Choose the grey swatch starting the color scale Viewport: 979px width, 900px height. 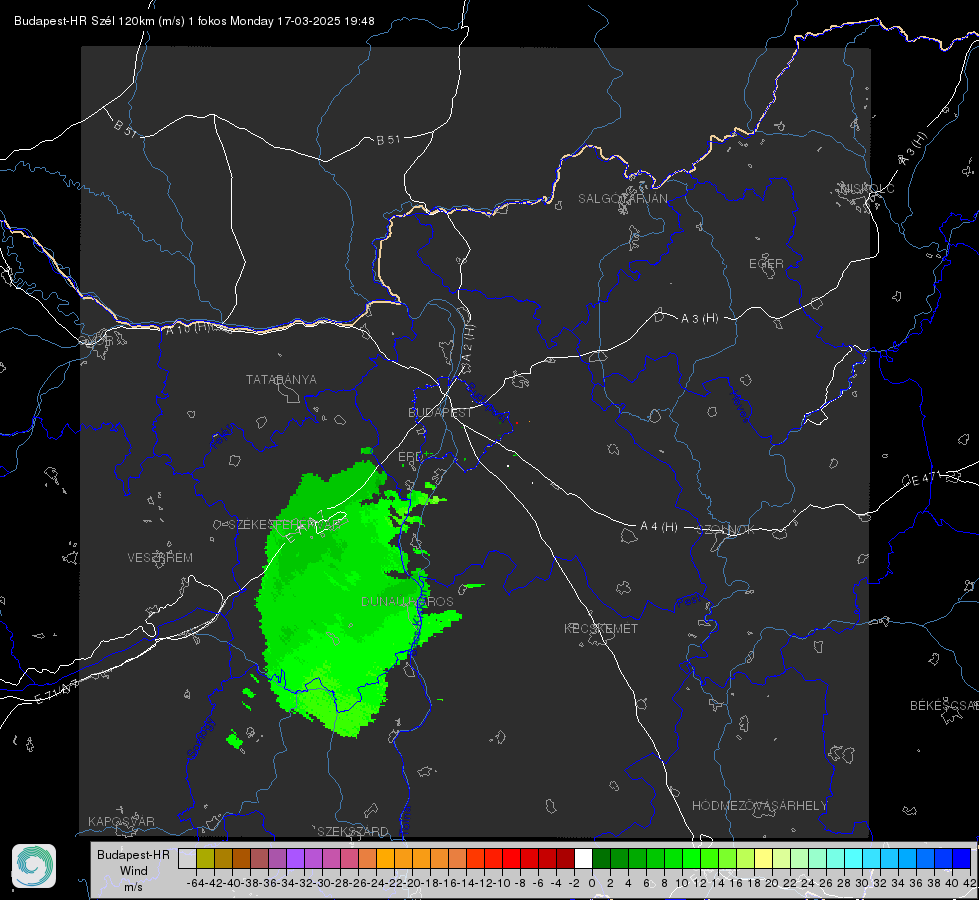pyautogui.click(x=187, y=858)
